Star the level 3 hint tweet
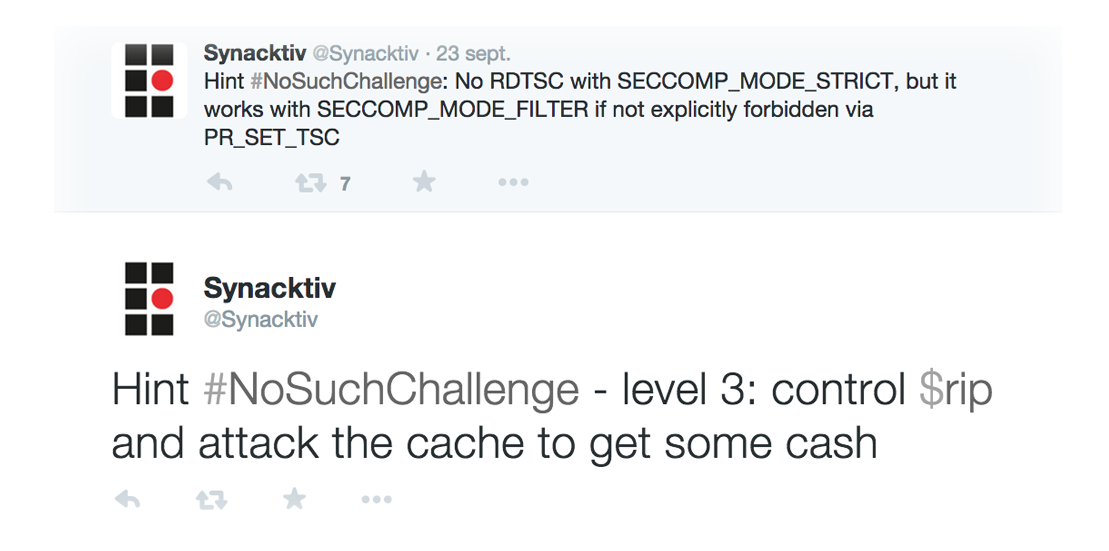Image resolution: width=1109 pixels, height=551 pixels. (x=294, y=499)
